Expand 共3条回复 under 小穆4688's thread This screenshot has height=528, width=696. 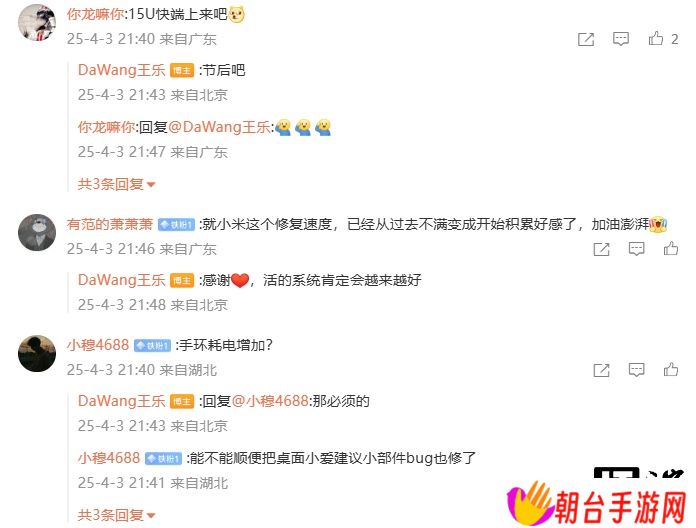tap(116, 515)
